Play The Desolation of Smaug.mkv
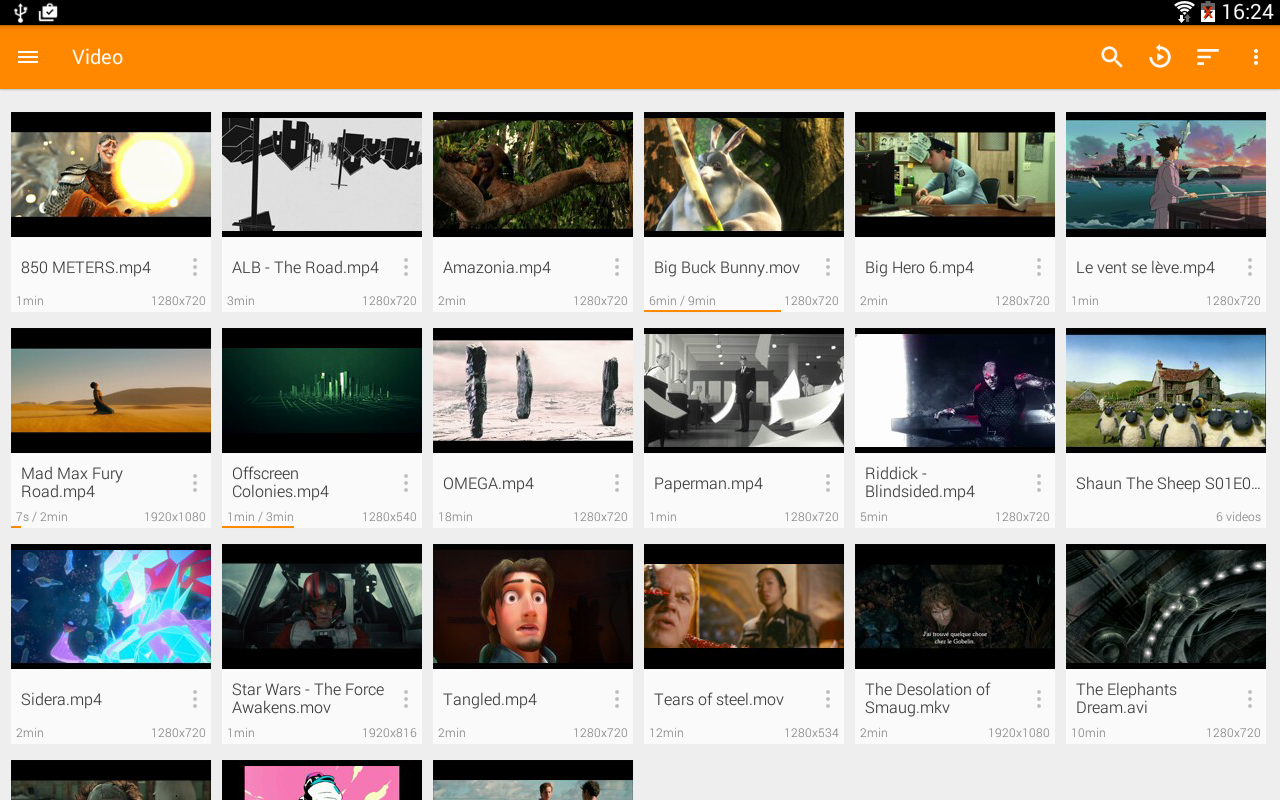This screenshot has width=1280, height=800. [954, 606]
